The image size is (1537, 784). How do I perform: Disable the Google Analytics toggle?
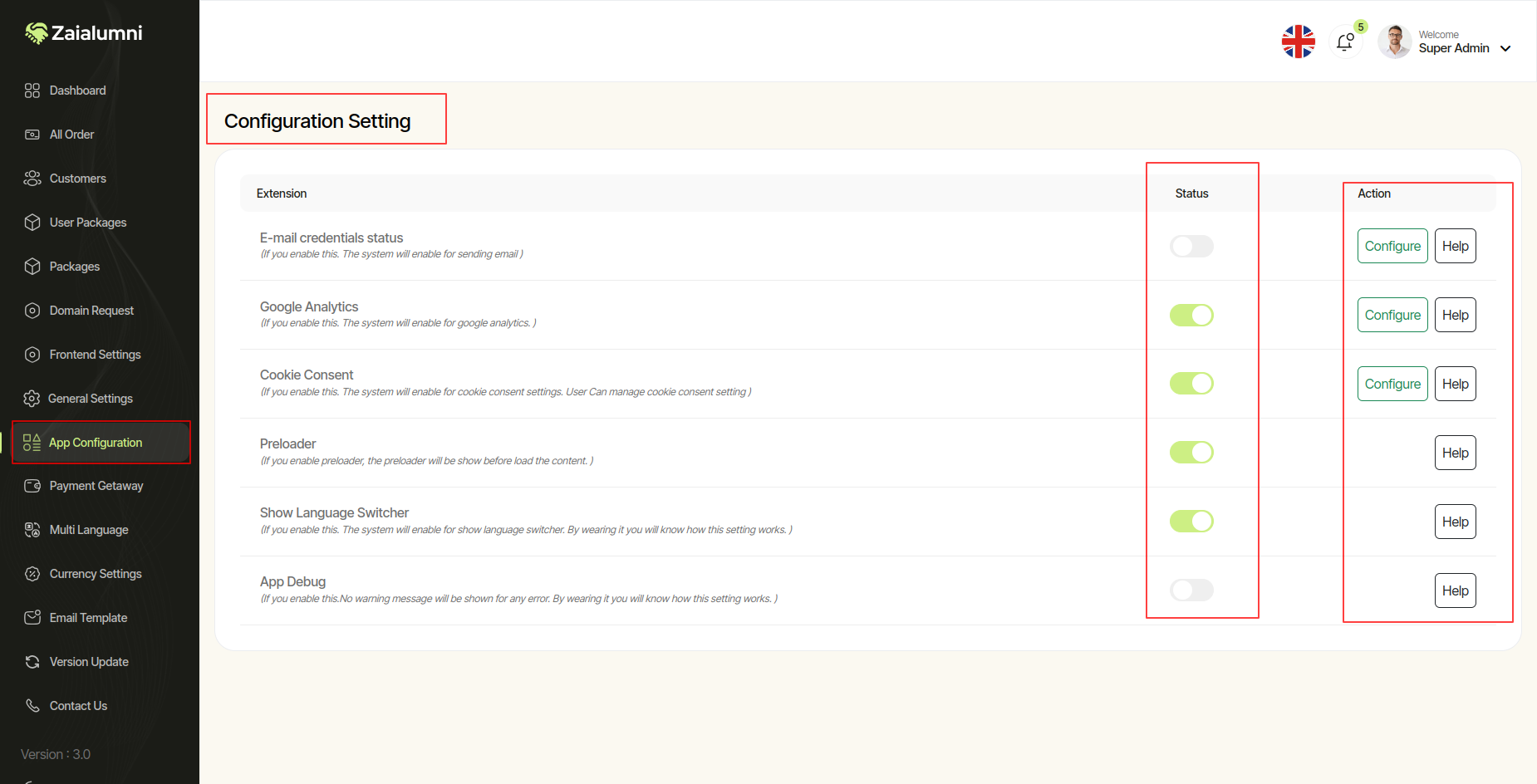(x=1191, y=315)
